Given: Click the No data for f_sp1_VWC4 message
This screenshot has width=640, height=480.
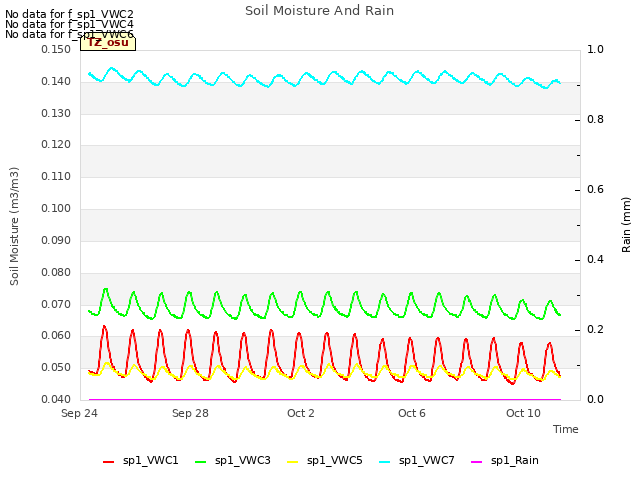Looking at the screenshot, I should pyautogui.click(x=69, y=24).
